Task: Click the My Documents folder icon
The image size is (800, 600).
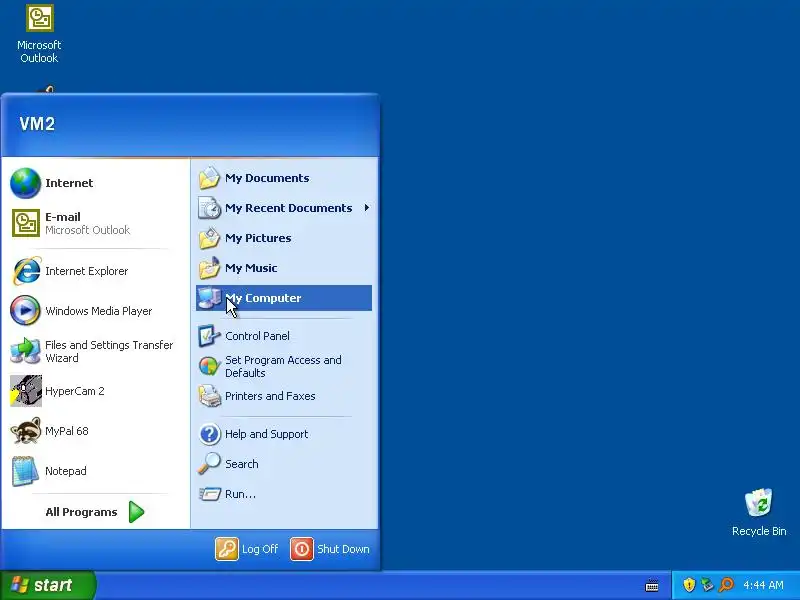Action: click(x=209, y=178)
